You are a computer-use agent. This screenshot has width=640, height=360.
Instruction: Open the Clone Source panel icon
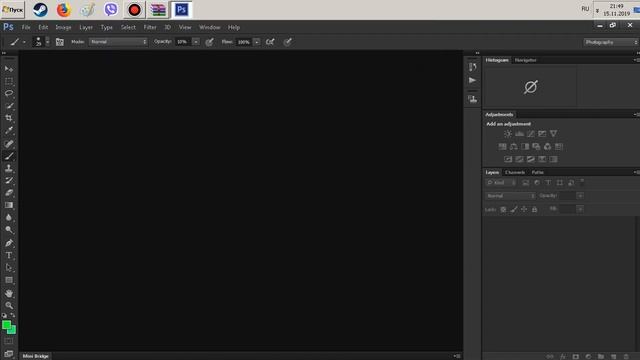pyautogui.click(x=472, y=99)
